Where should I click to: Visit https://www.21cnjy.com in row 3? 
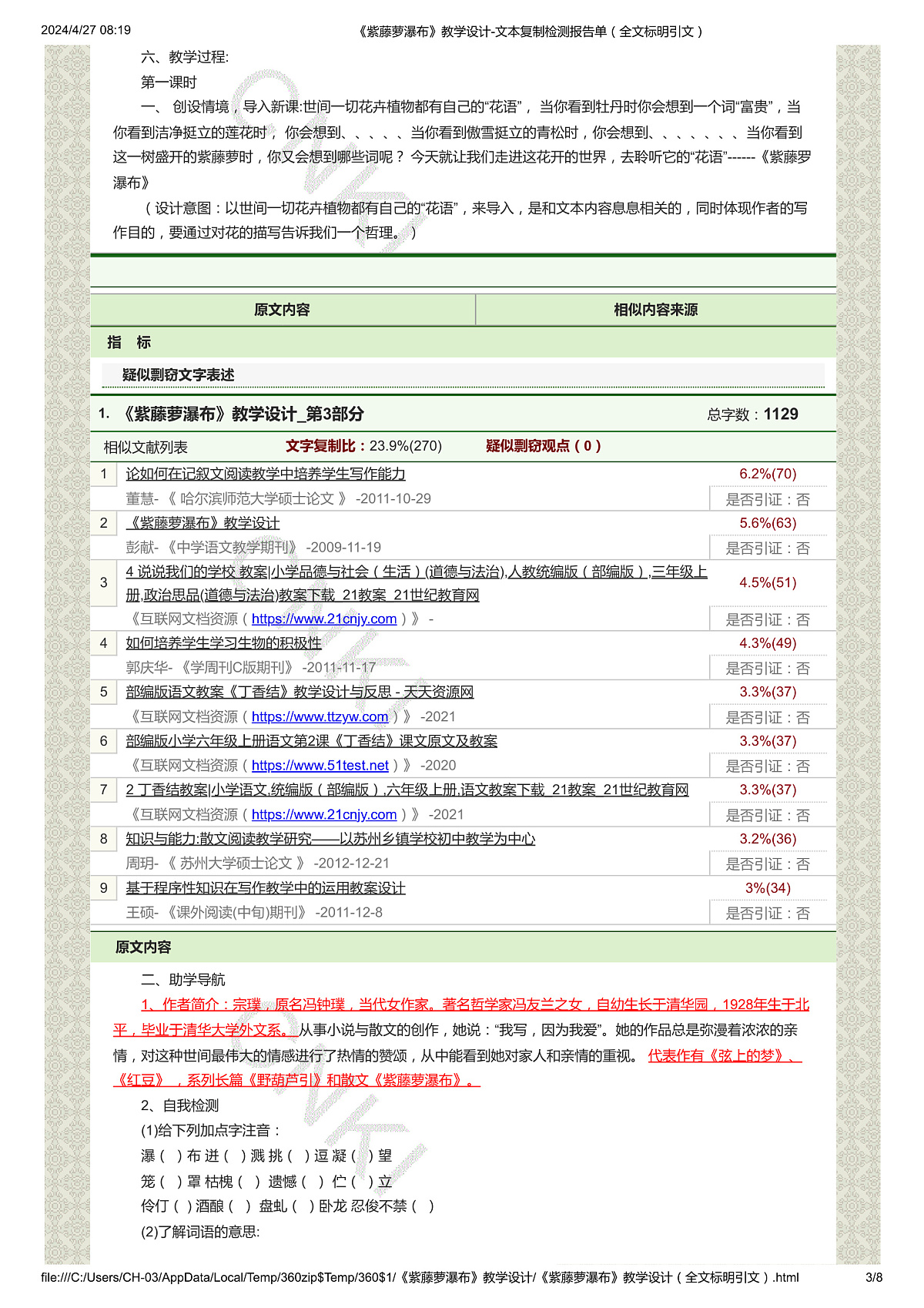pos(324,619)
